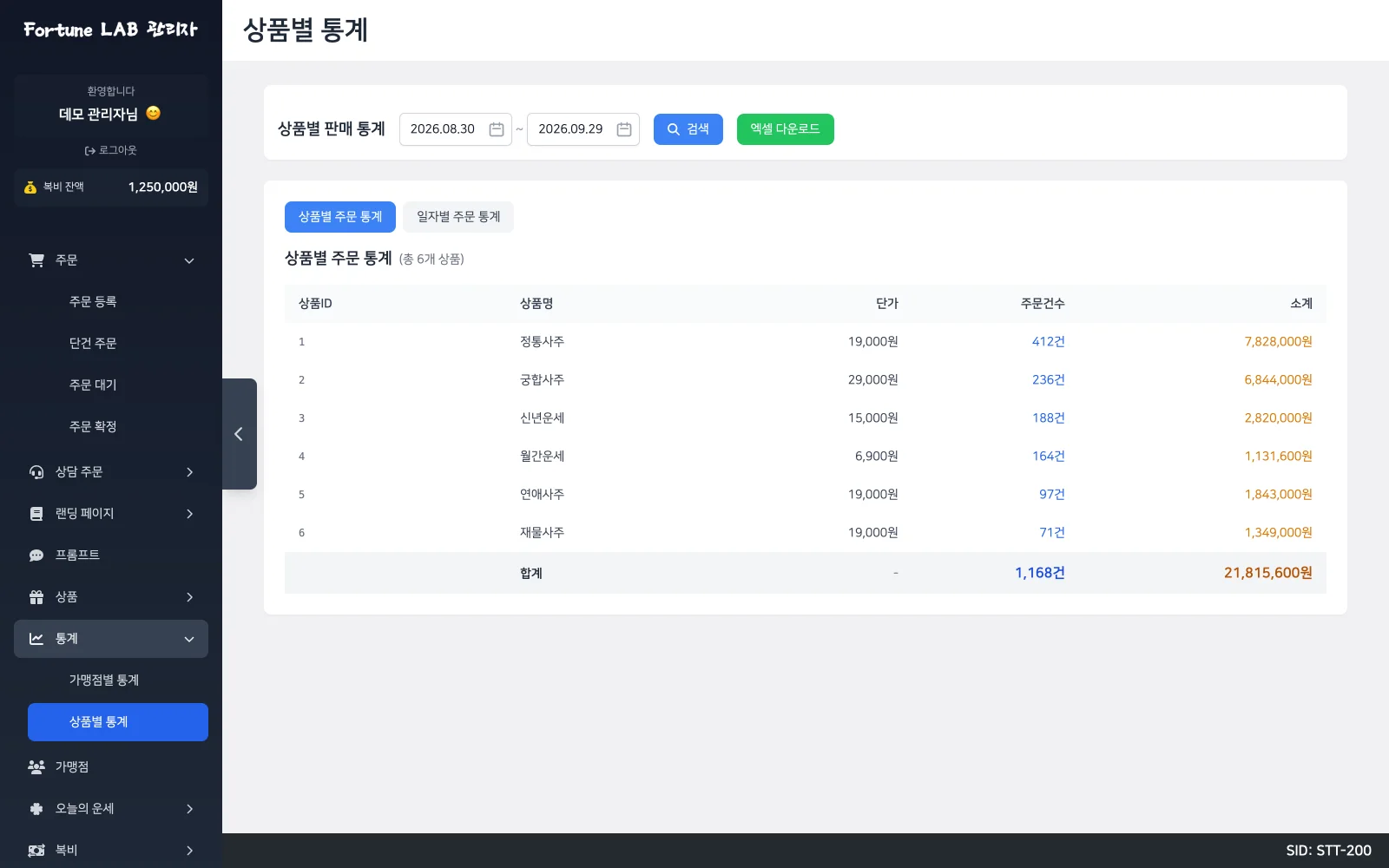Click the end date field 2026.09.29
This screenshot has height=868, width=1389.
coord(583,129)
